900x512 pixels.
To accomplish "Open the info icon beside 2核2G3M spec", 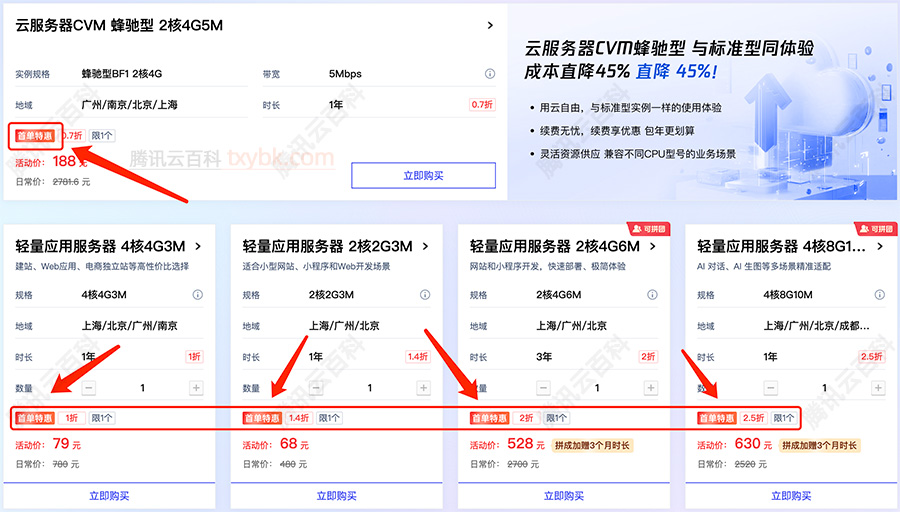I will pos(425,294).
